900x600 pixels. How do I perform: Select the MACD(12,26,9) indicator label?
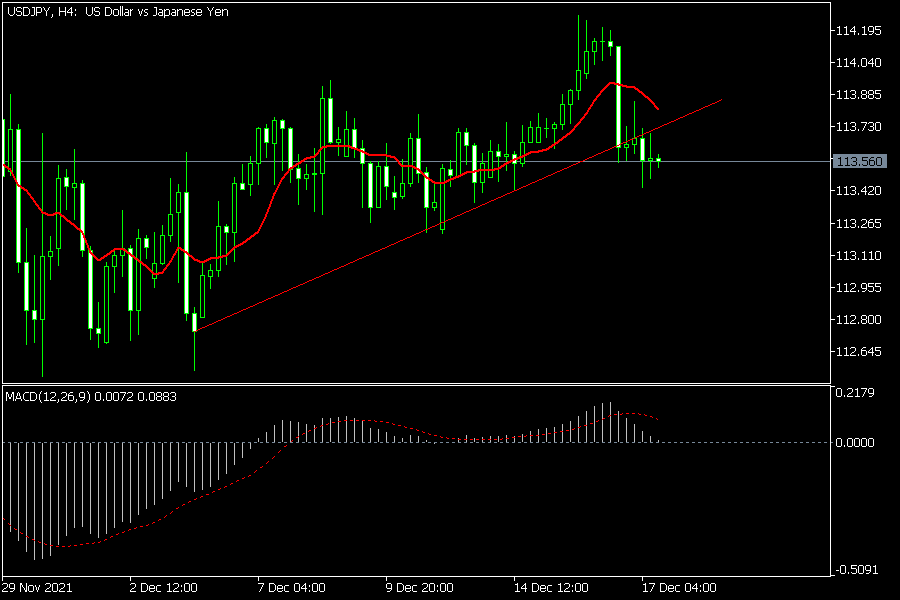(x=91, y=397)
